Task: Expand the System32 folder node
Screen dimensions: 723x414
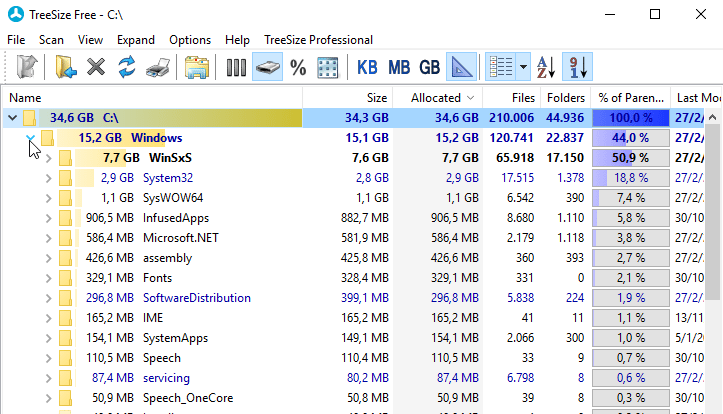Action: click(x=48, y=178)
